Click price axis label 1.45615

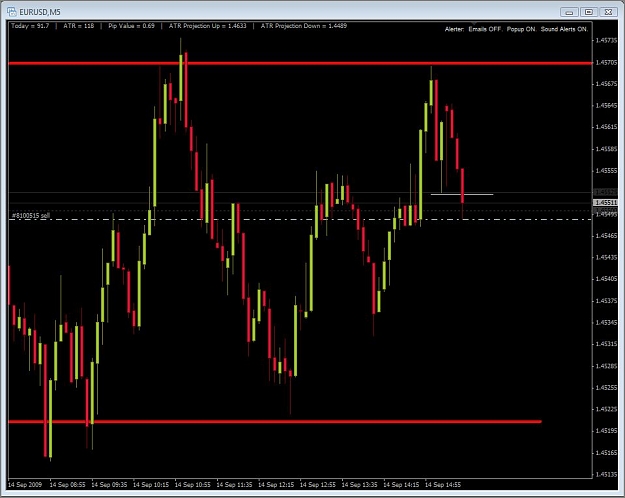click(x=606, y=127)
